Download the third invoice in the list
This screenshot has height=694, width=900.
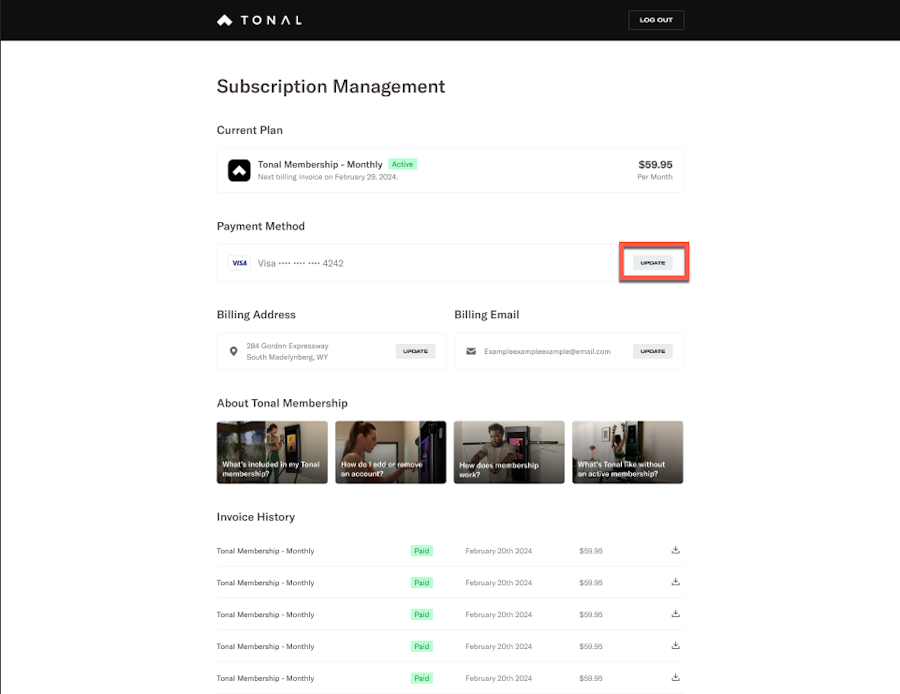click(x=676, y=614)
